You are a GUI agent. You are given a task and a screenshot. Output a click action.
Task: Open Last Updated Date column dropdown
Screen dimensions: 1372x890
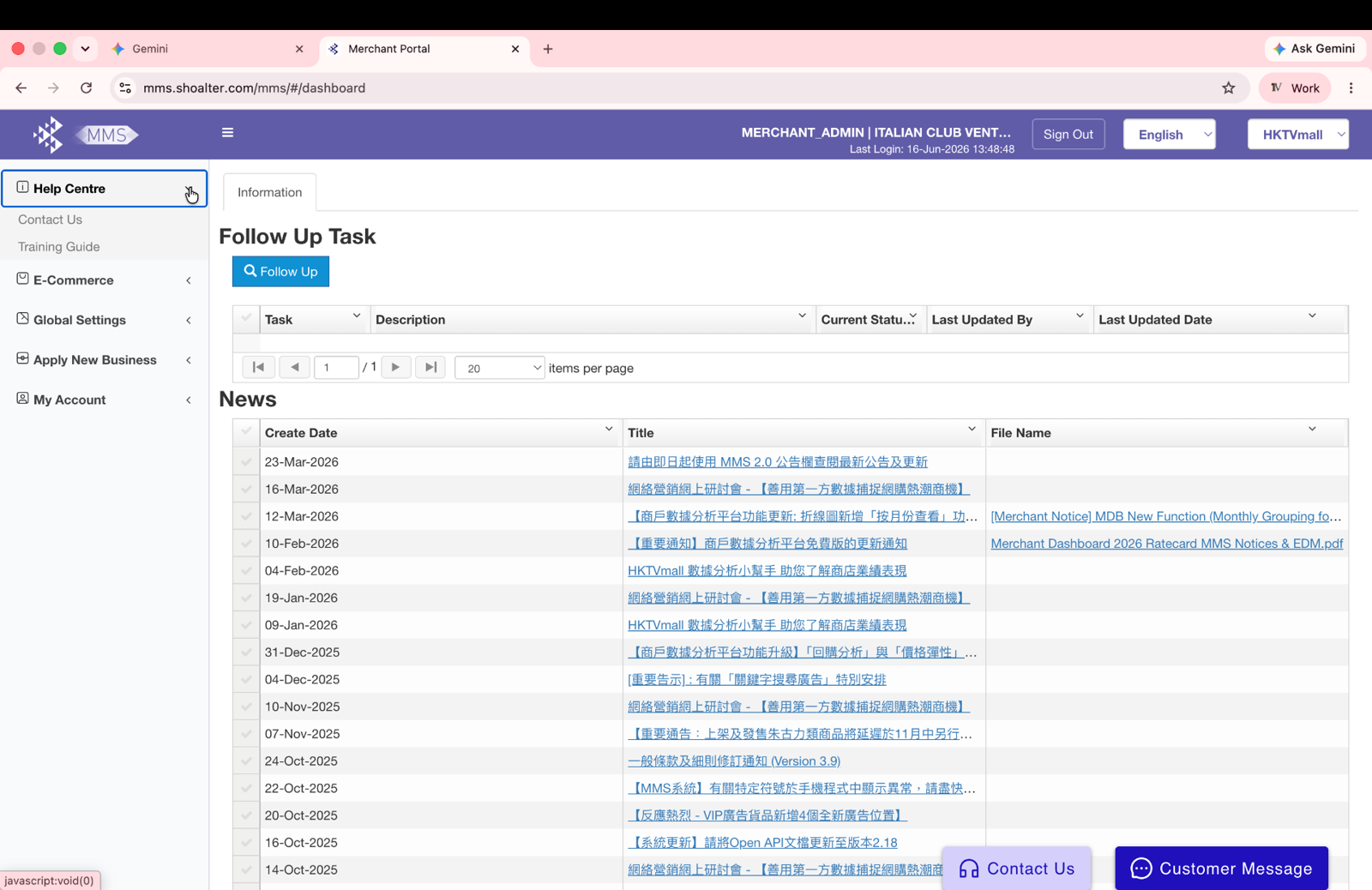[1312, 316]
